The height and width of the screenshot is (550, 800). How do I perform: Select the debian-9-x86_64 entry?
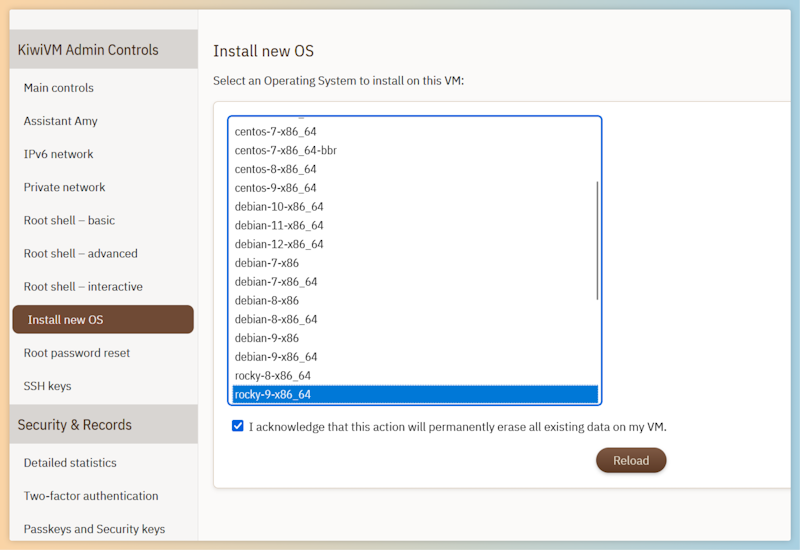pos(414,357)
